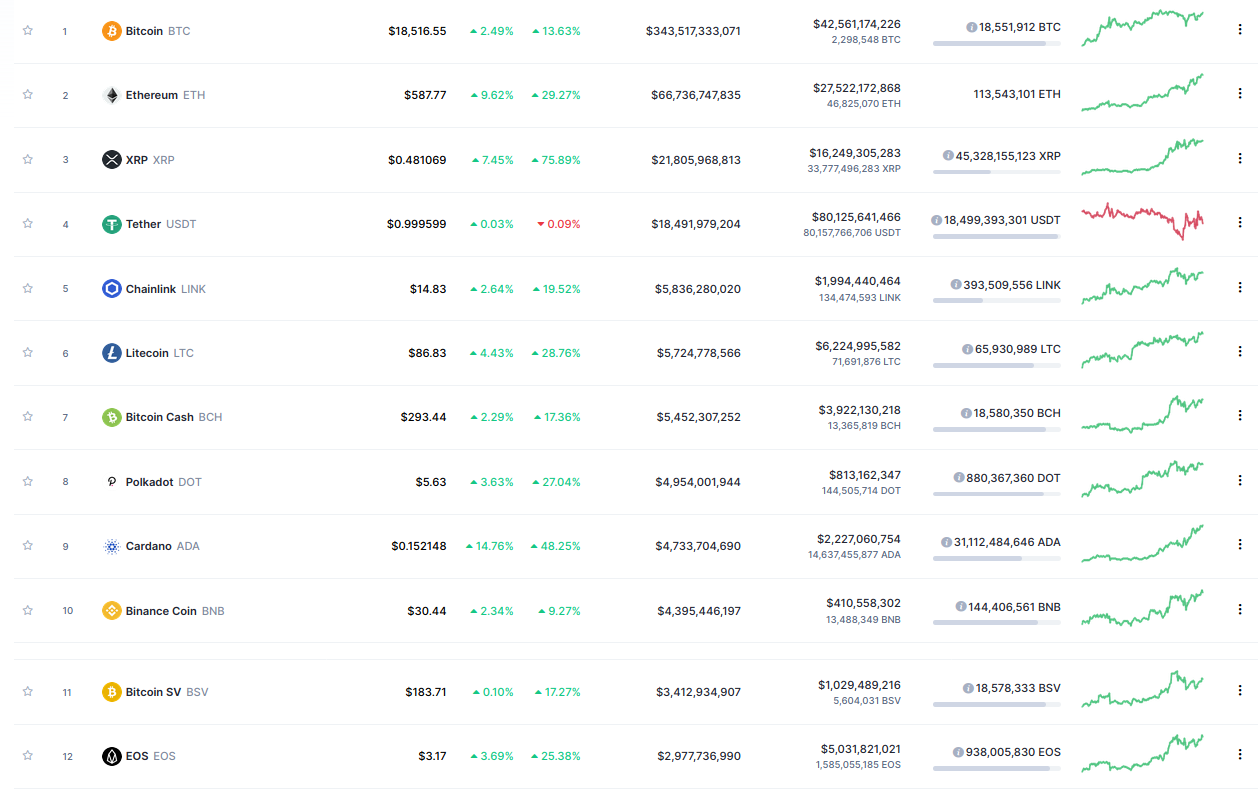The width and height of the screenshot is (1258, 790).
Task: Click the Bitcoin Cash green logo
Action: point(112,417)
